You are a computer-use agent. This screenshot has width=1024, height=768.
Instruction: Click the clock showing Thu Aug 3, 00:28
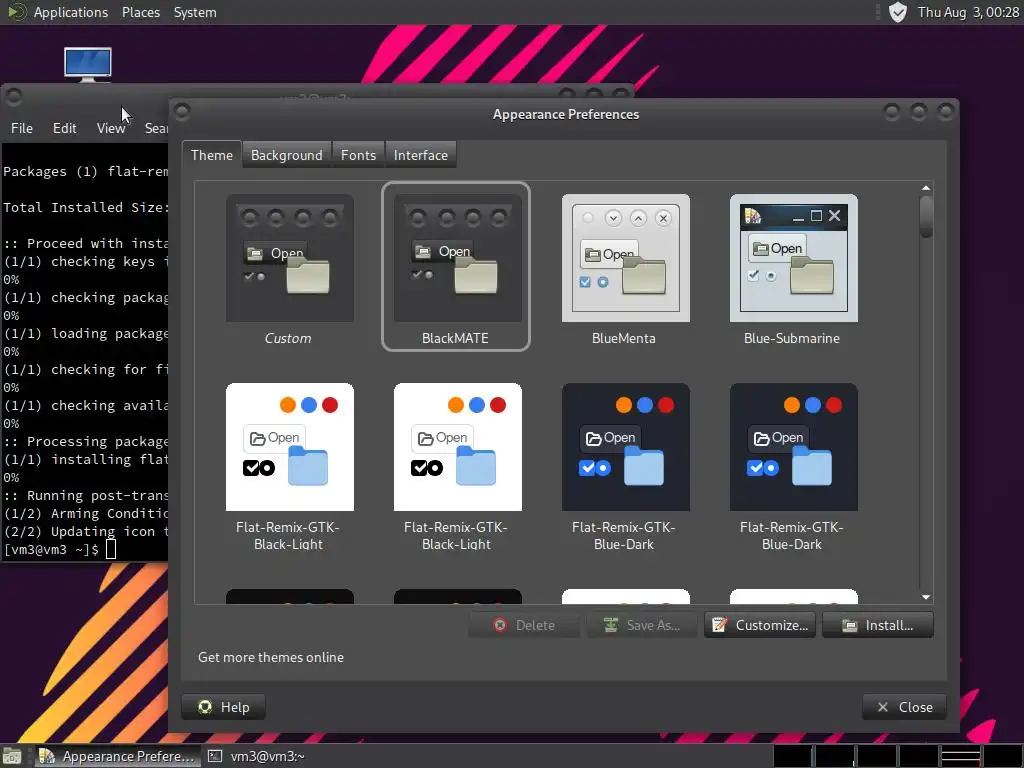point(968,12)
